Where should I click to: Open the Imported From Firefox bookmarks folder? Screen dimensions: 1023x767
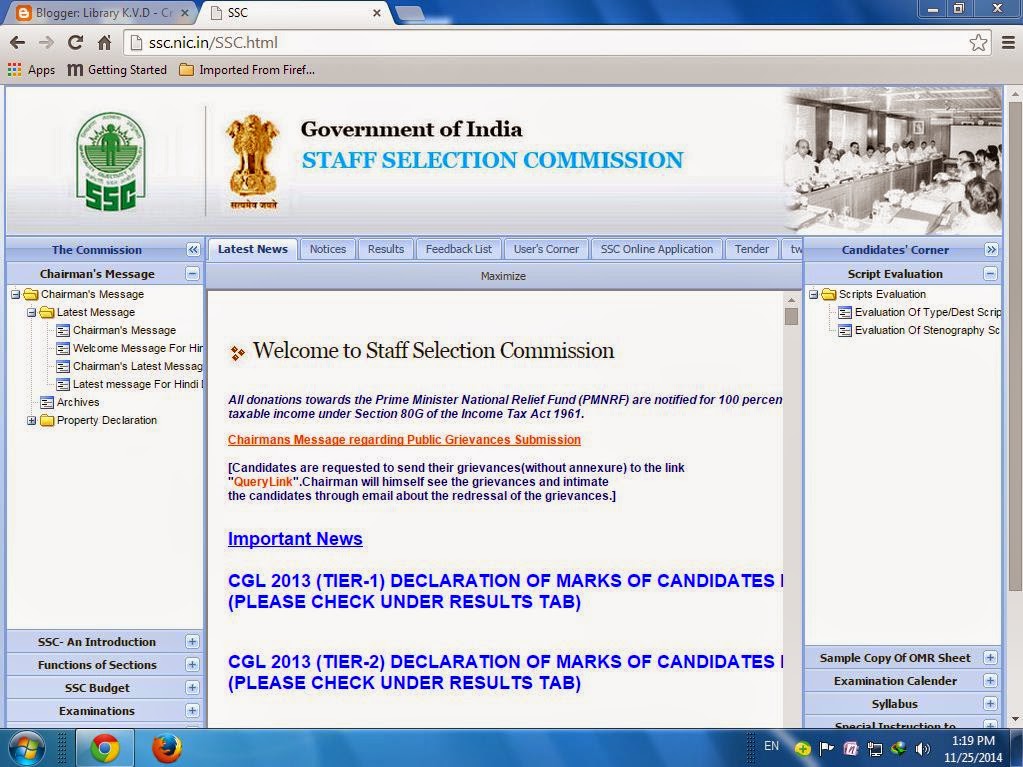(x=247, y=70)
